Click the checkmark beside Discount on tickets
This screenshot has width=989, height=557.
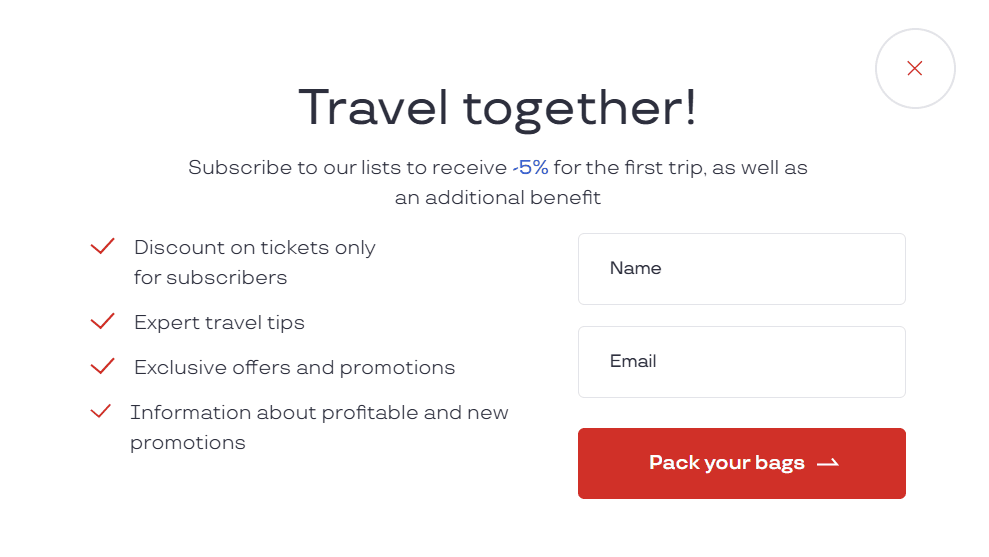point(102,246)
